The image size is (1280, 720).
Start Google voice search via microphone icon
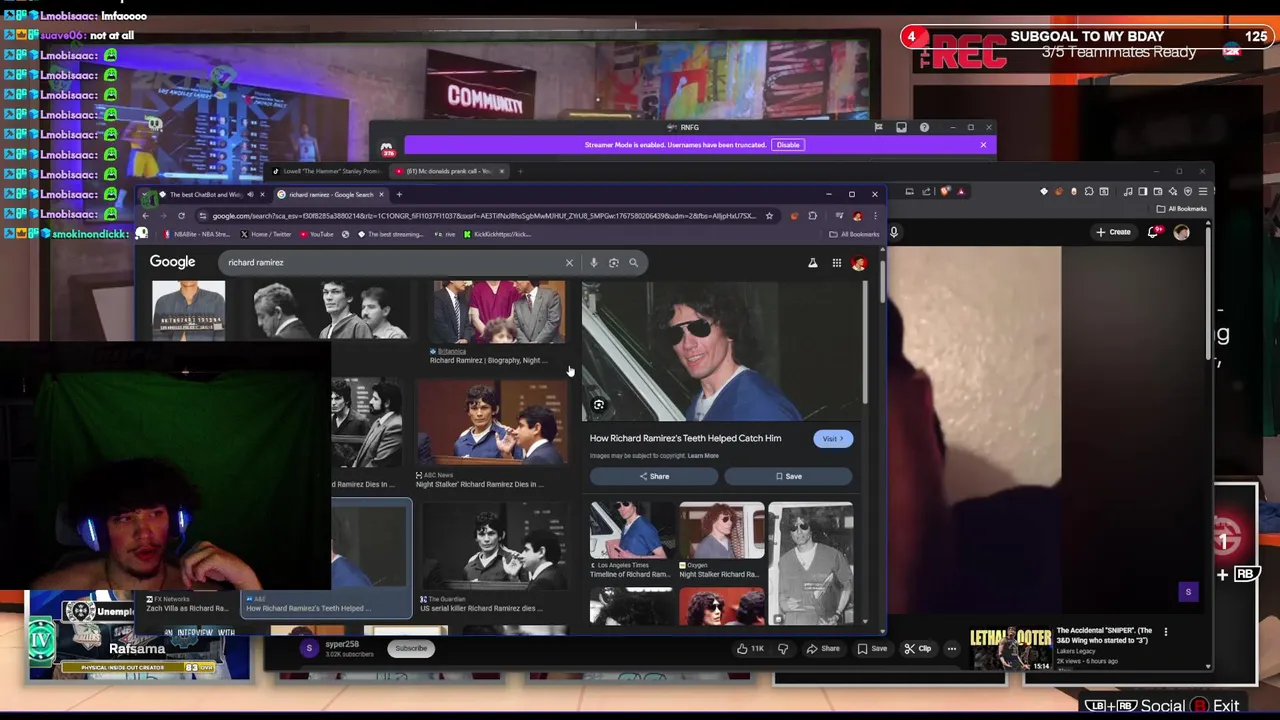[x=593, y=263]
